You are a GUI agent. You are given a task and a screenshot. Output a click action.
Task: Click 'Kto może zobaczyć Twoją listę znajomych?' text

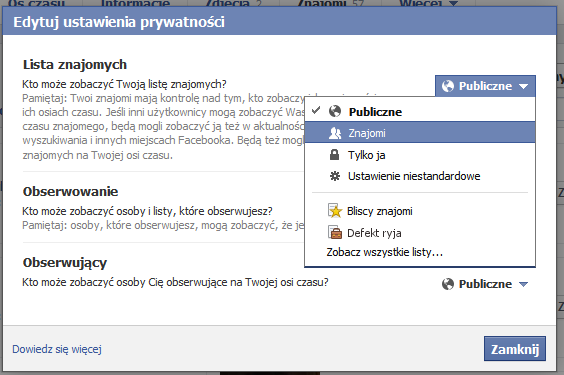124,84
